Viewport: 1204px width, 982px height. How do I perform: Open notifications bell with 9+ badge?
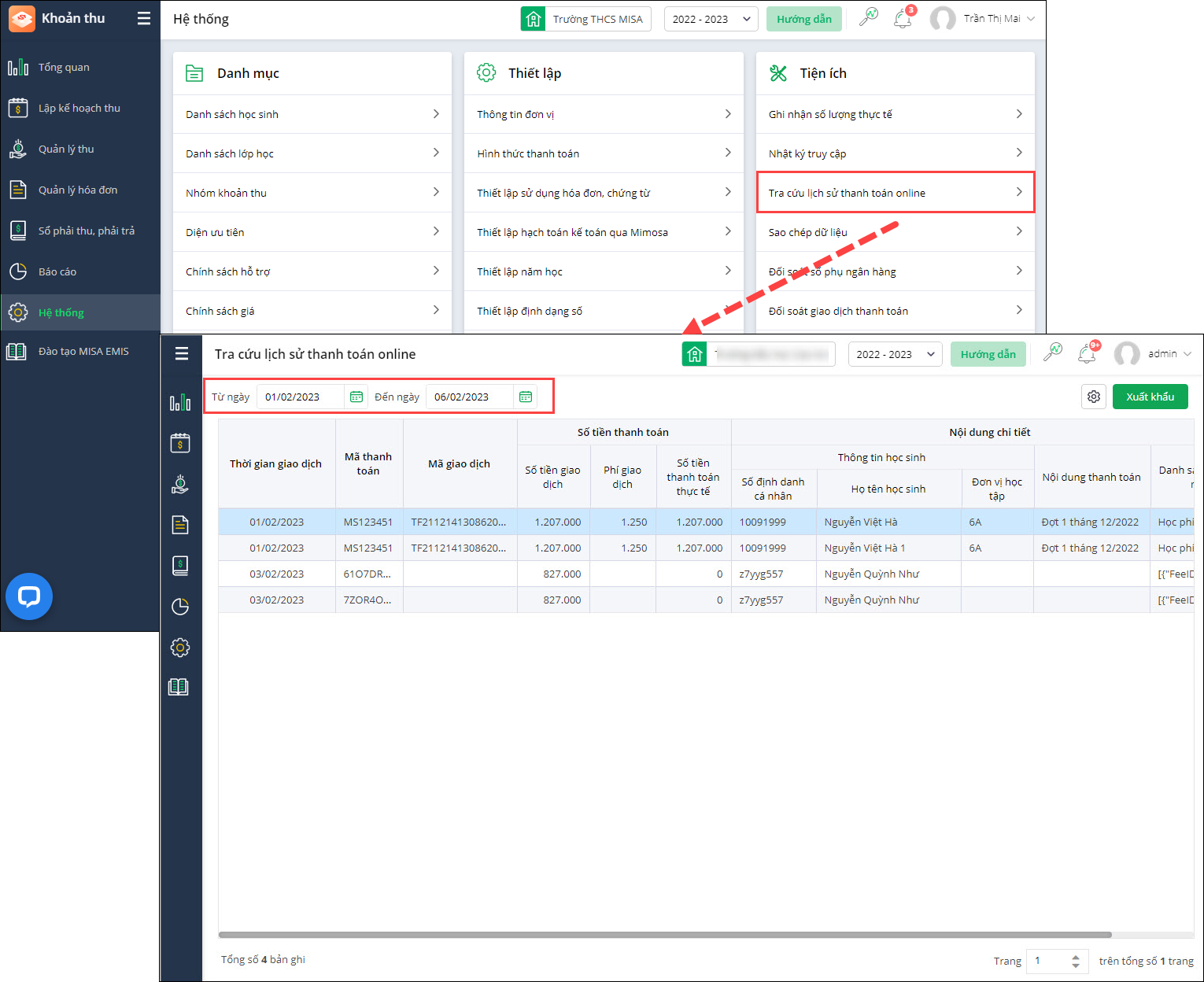coord(1088,353)
